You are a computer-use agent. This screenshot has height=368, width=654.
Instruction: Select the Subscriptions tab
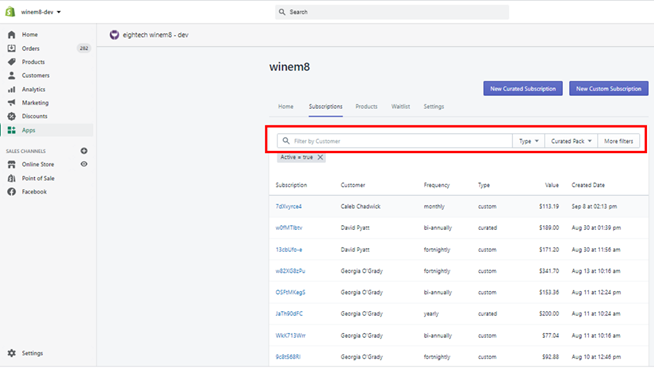tap(326, 106)
